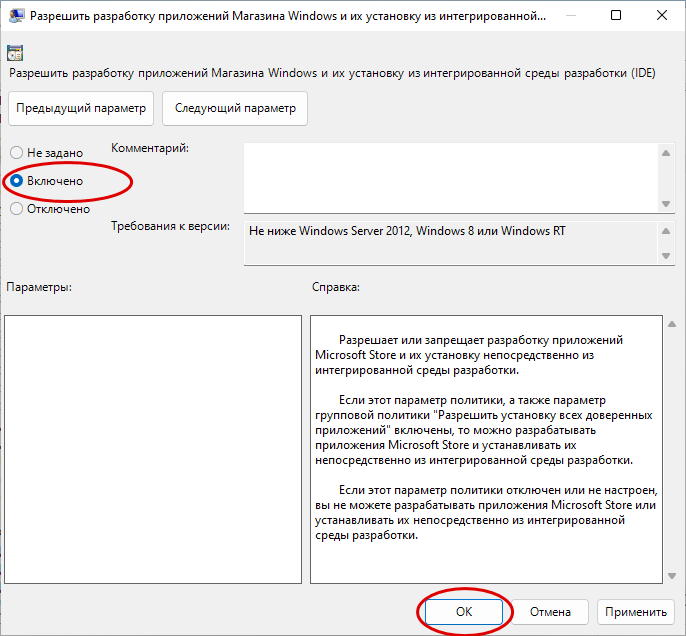
Task: Click inside the Комментарий text field
Action: pyautogui.click(x=451, y=178)
